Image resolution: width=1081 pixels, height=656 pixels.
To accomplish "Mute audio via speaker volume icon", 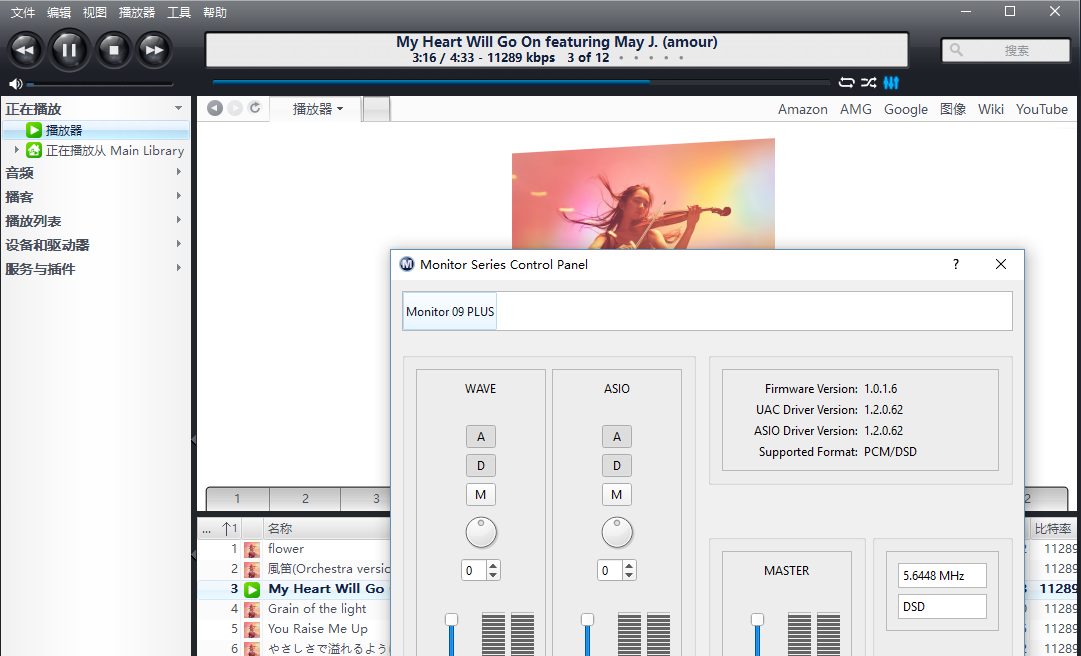I will tap(15, 84).
